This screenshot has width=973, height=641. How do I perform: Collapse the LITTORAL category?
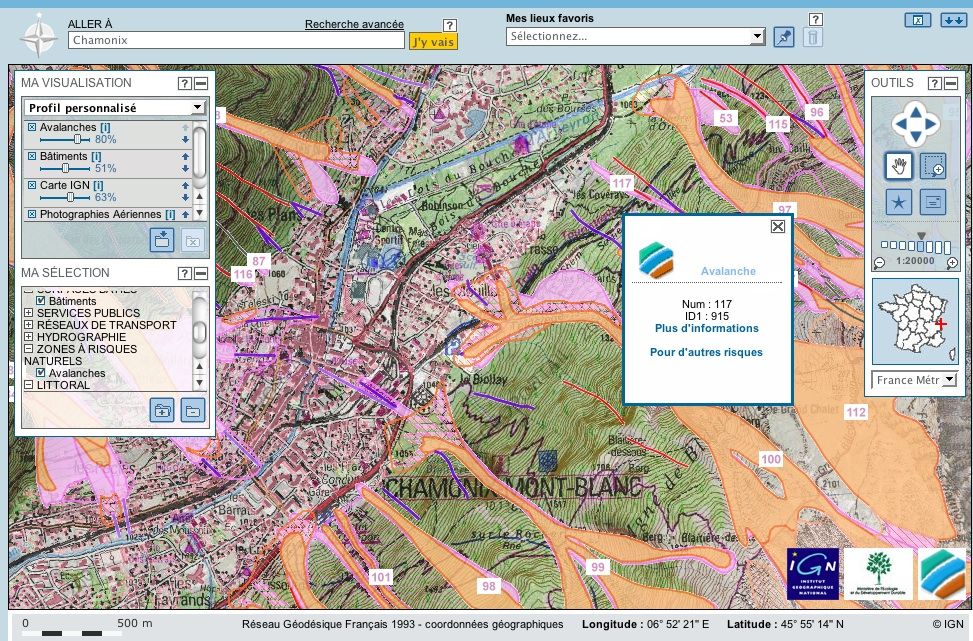pyautogui.click(x=29, y=385)
